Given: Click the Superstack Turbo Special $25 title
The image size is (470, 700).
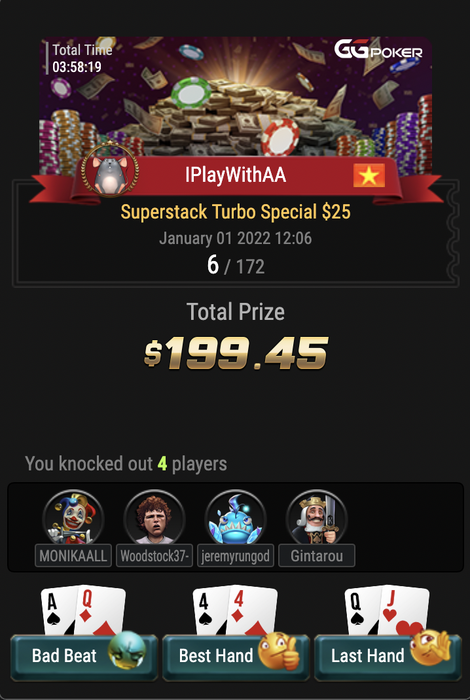Looking at the screenshot, I should (x=236, y=212).
